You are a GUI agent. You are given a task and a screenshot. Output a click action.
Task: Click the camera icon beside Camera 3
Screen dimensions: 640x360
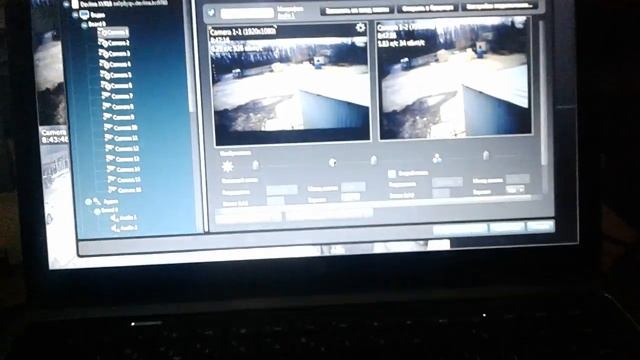(x=104, y=53)
